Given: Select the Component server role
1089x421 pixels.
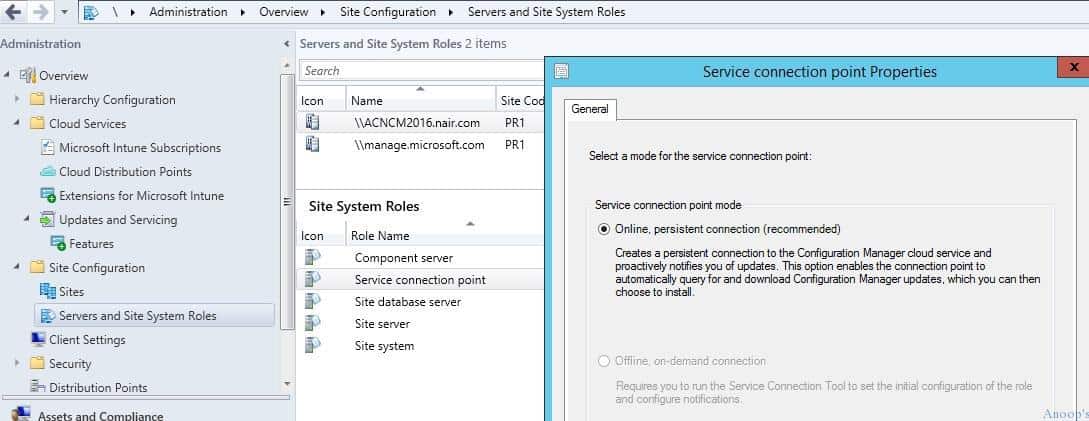Looking at the screenshot, I should [x=419, y=258].
